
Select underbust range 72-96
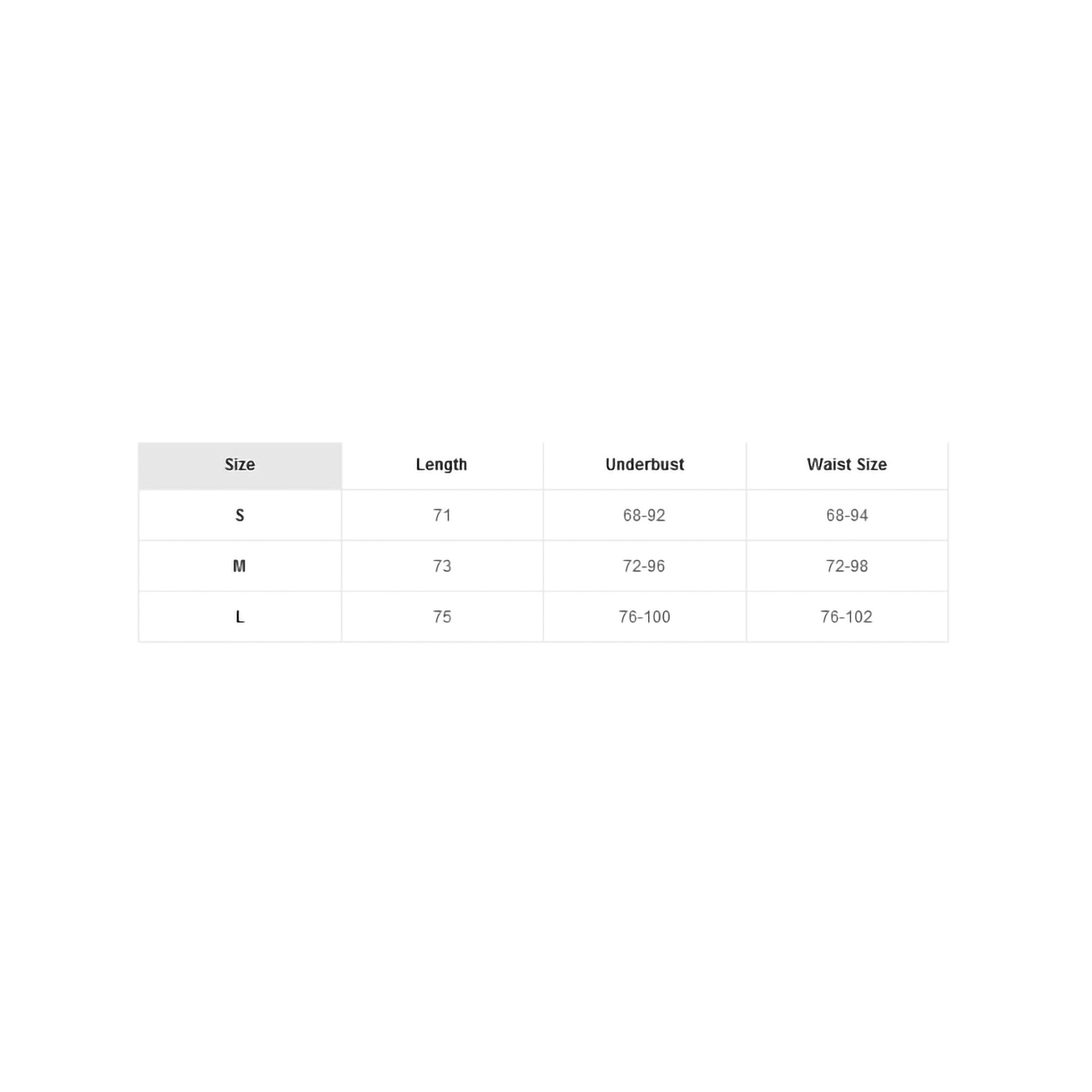[x=644, y=566]
